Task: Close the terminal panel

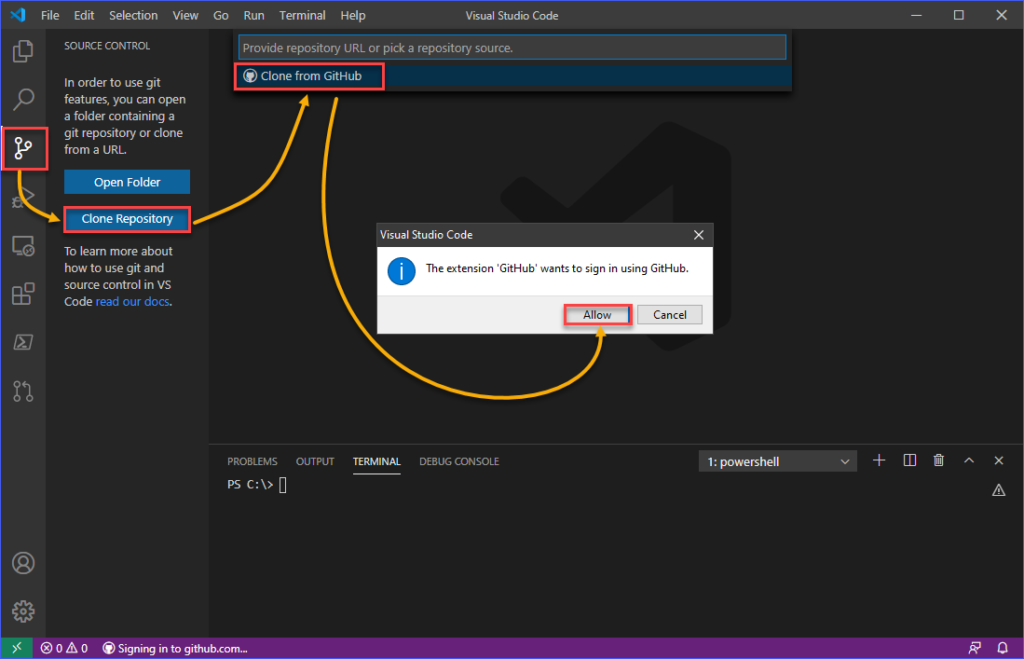Action: click(x=999, y=460)
